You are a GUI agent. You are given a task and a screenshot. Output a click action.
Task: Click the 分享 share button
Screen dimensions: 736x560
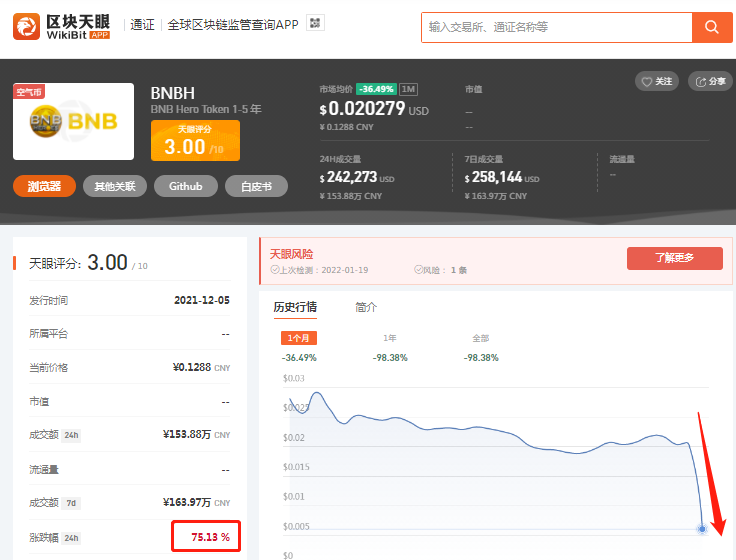click(711, 81)
